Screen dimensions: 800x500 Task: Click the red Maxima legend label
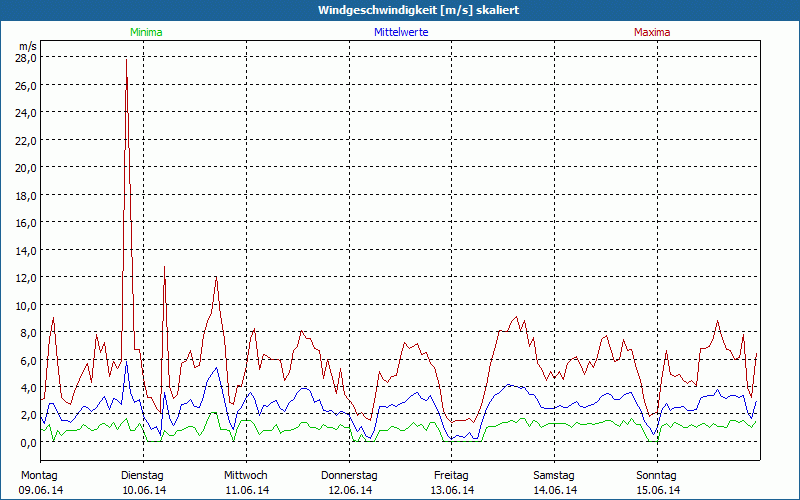click(652, 32)
